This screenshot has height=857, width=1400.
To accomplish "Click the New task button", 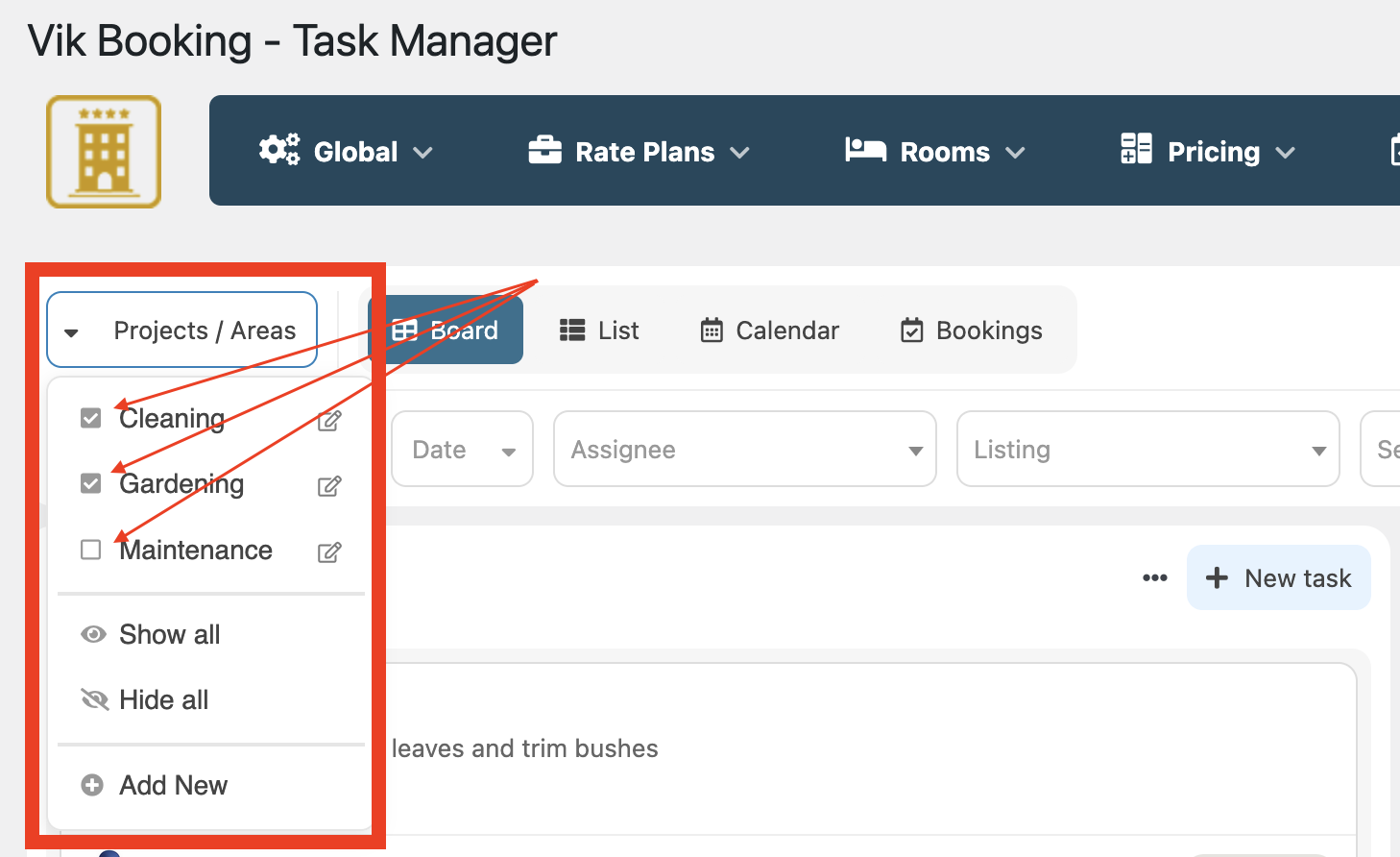I will pos(1279,578).
